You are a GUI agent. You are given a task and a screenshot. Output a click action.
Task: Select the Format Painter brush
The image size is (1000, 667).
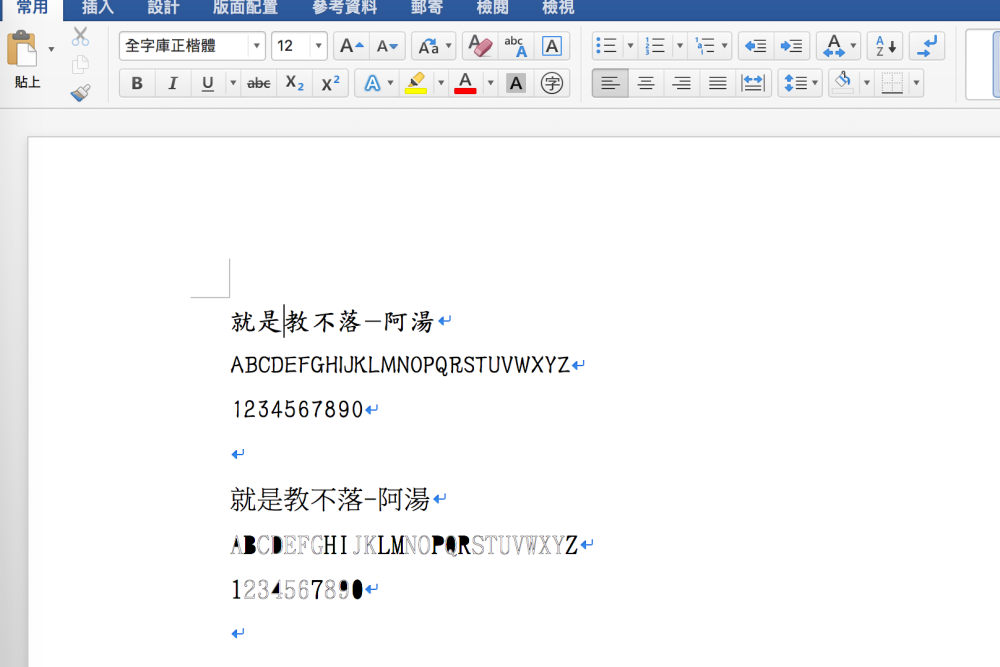coord(80,92)
